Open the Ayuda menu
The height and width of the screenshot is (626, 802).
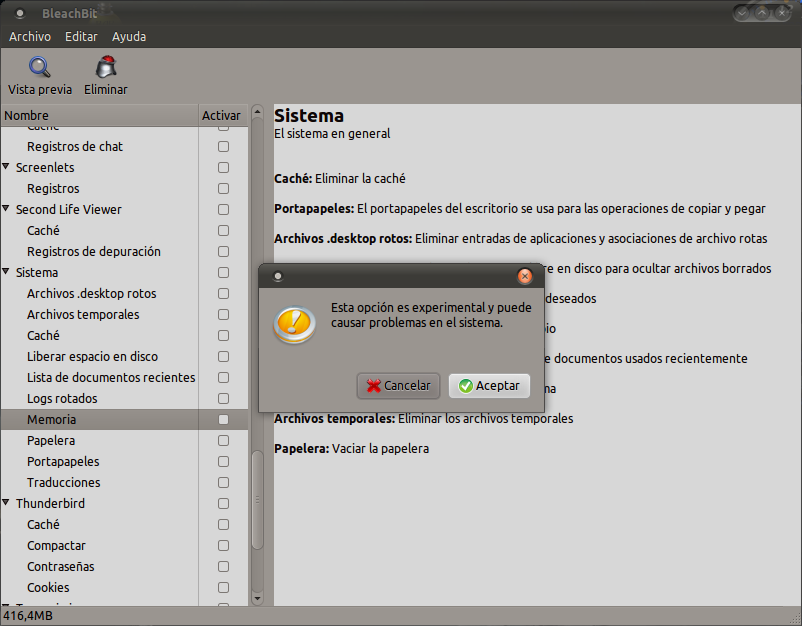pyautogui.click(x=129, y=37)
